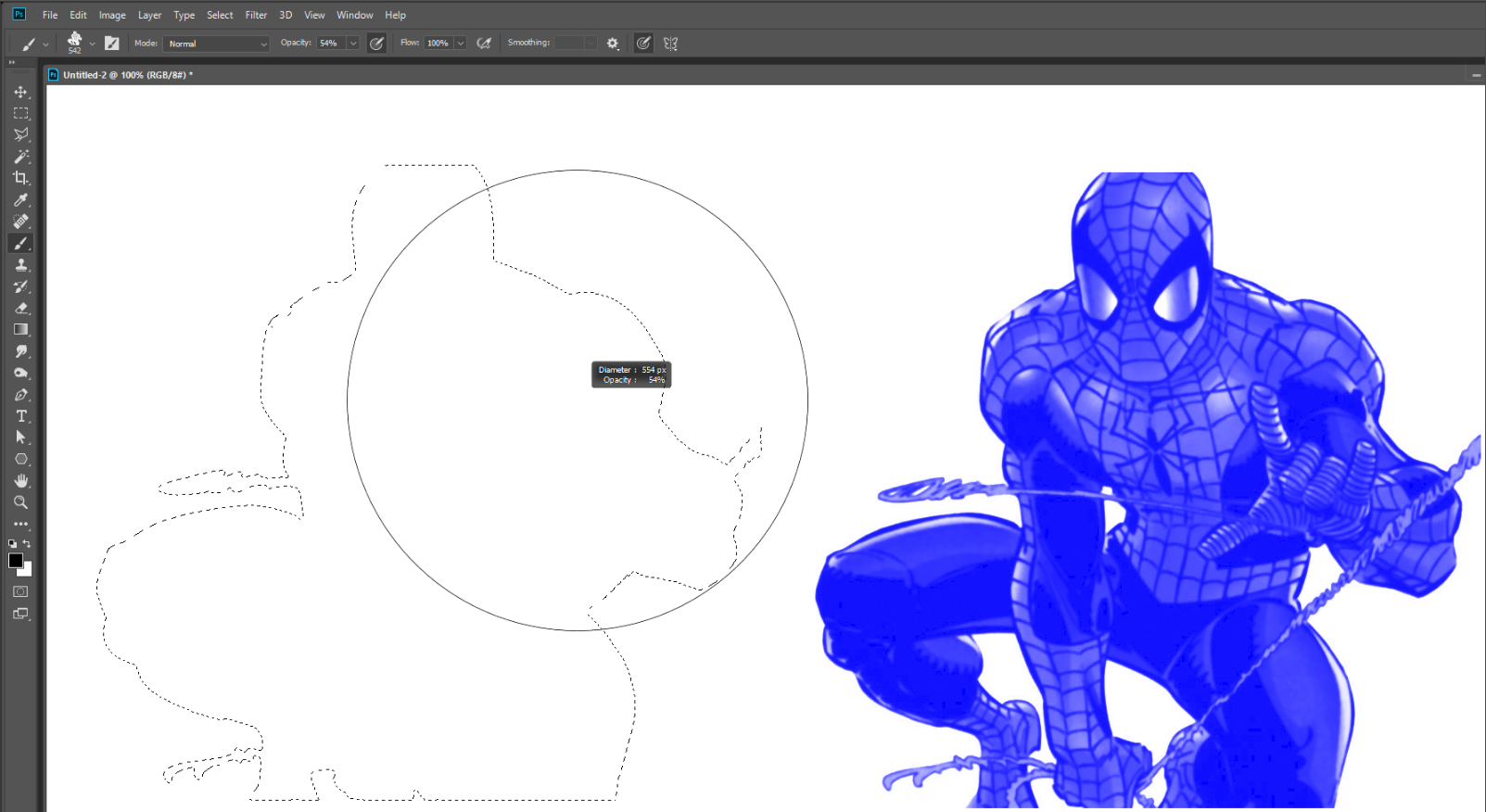This screenshot has width=1486, height=812.
Task: Select the Magic Wand tool
Action: tap(20, 157)
